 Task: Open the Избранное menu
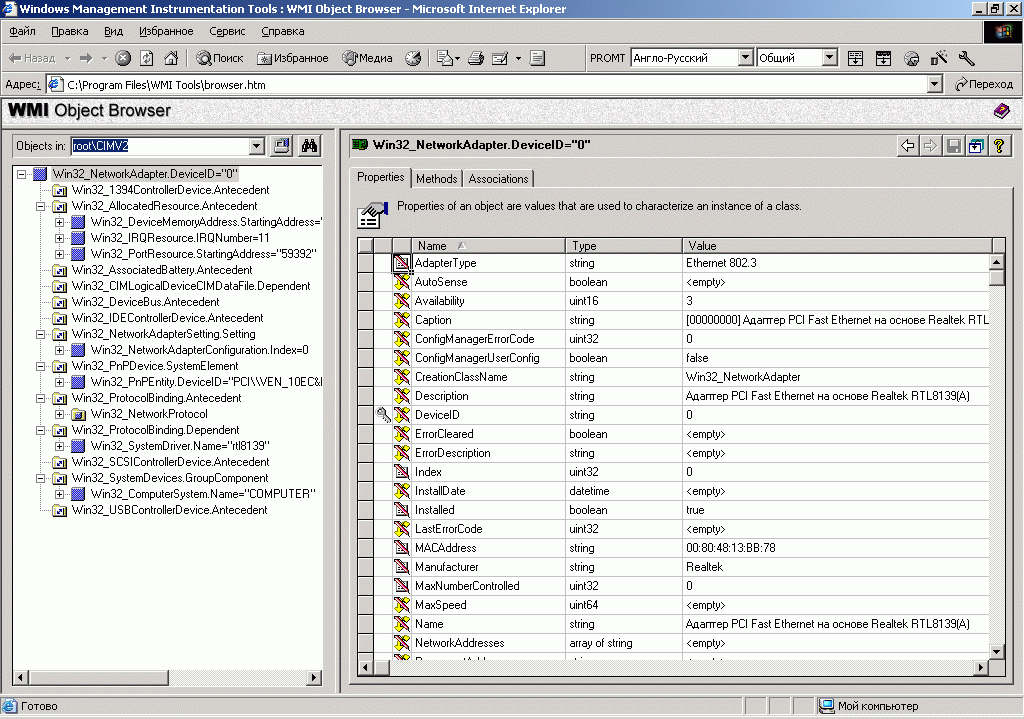pos(166,31)
